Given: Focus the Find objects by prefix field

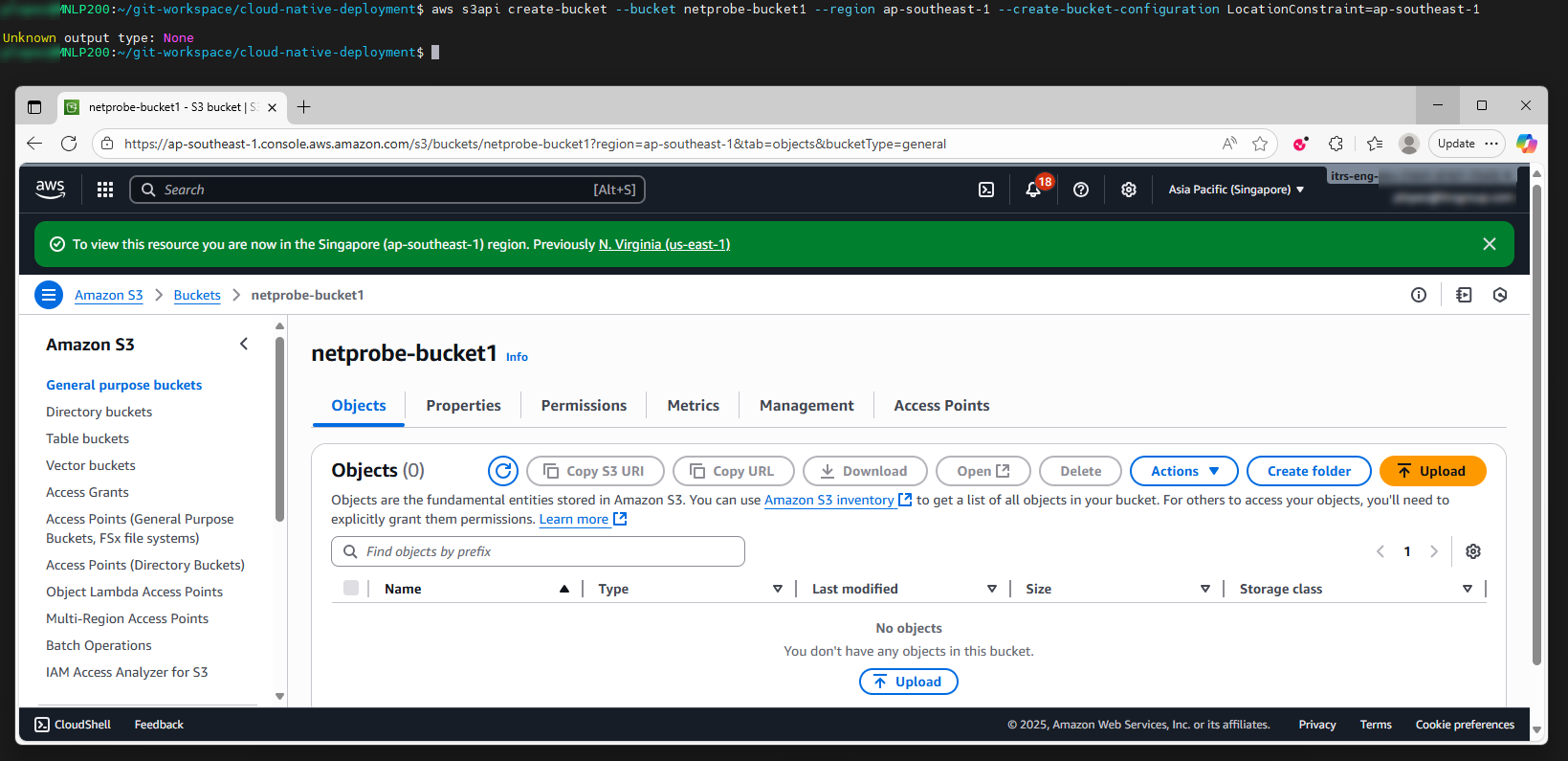Looking at the screenshot, I should (538, 551).
